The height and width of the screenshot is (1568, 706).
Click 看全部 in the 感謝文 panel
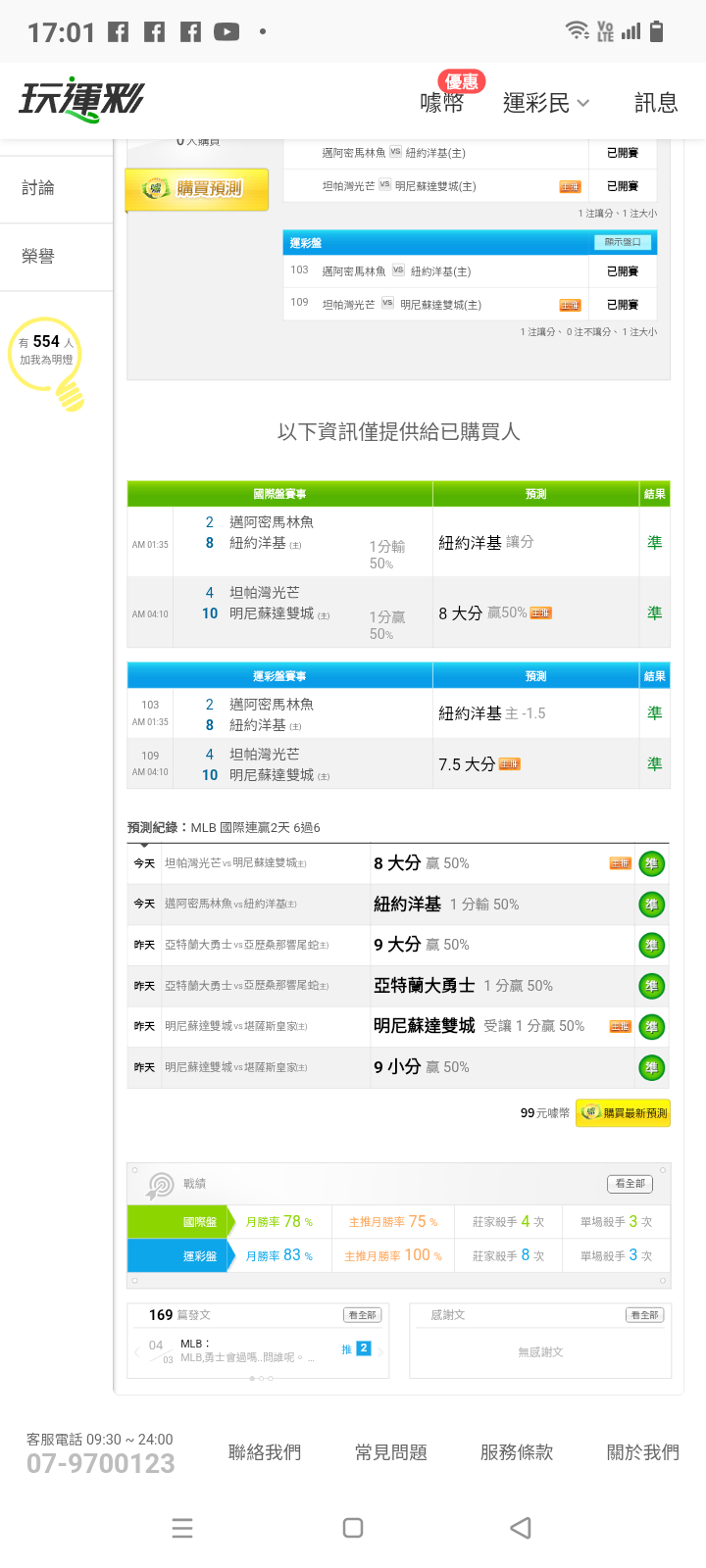click(x=644, y=1315)
